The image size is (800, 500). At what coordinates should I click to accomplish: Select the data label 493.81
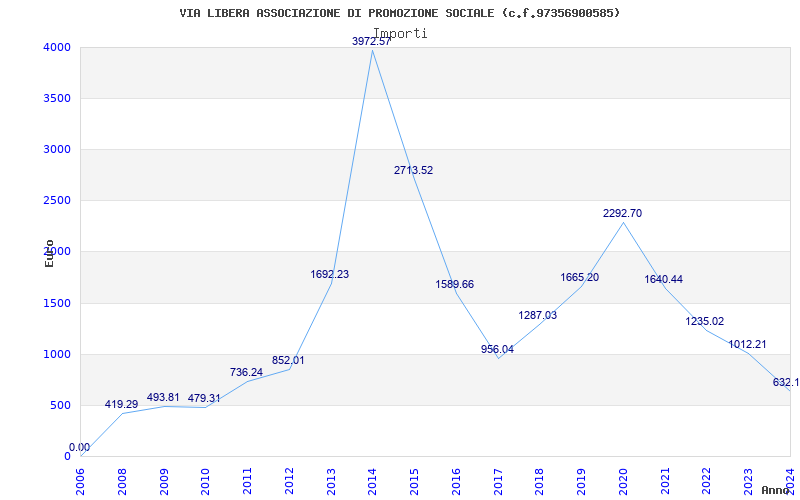[163, 397]
